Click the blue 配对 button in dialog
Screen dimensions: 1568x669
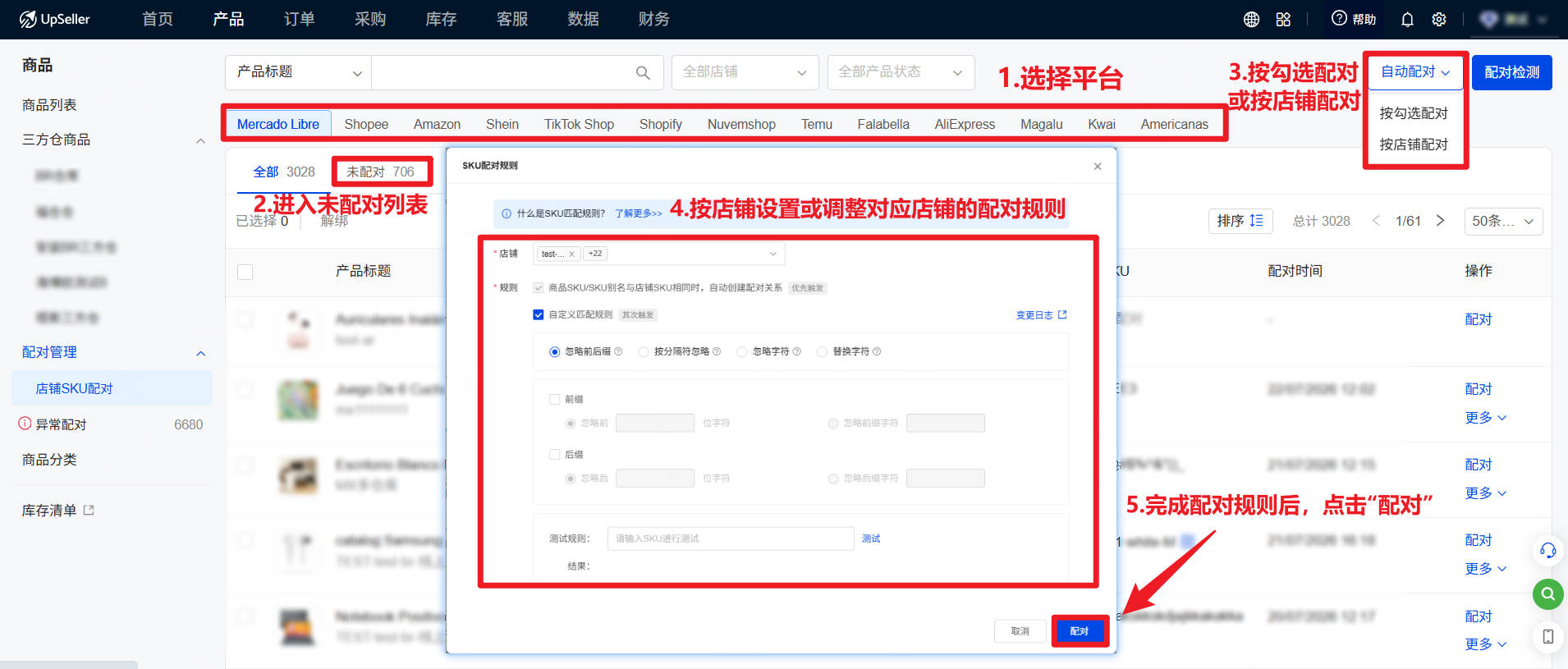tap(1079, 631)
